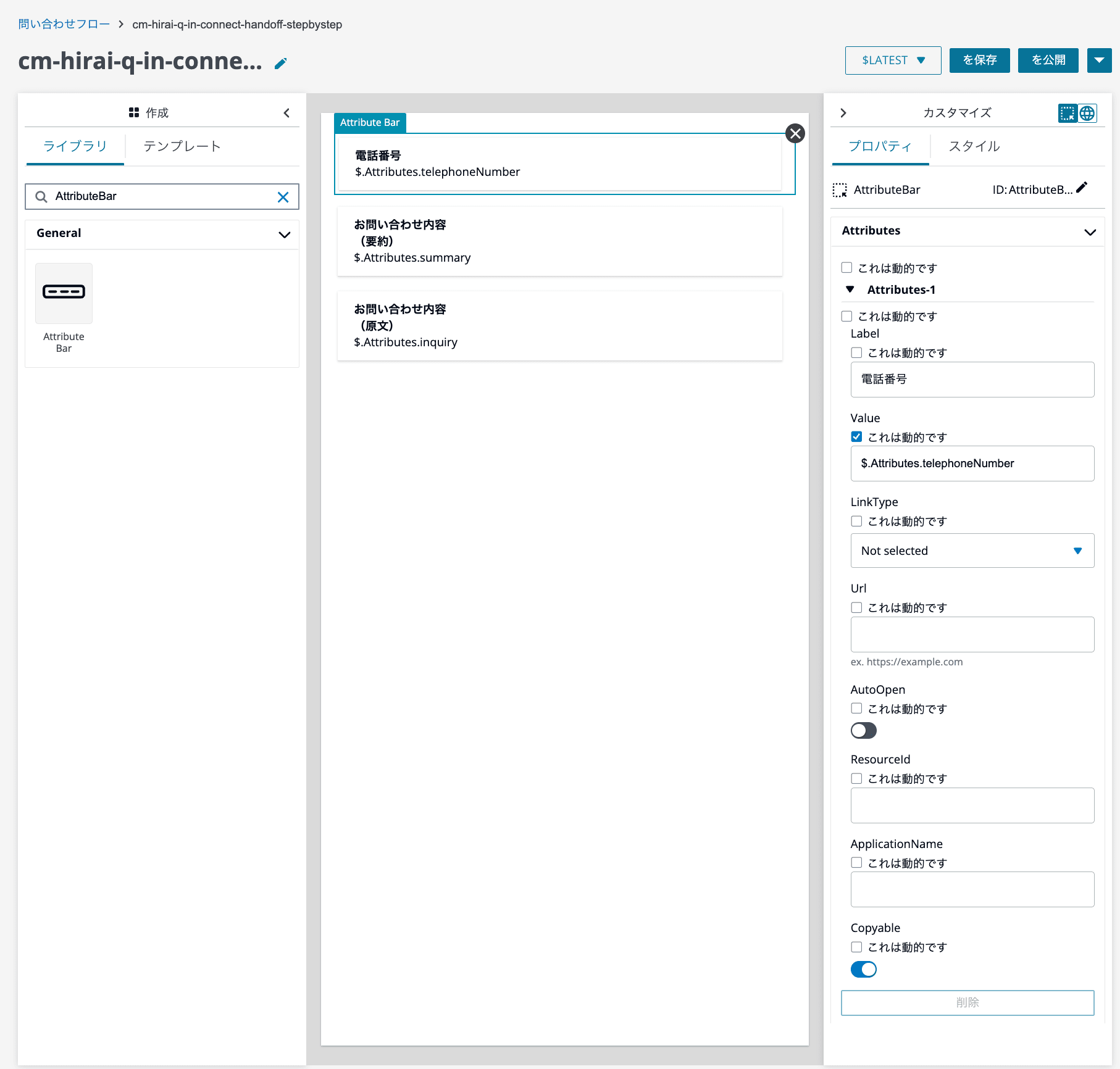Screen dimensions: 1120x1069
Task: Click the を保存 button
Action: [979, 60]
